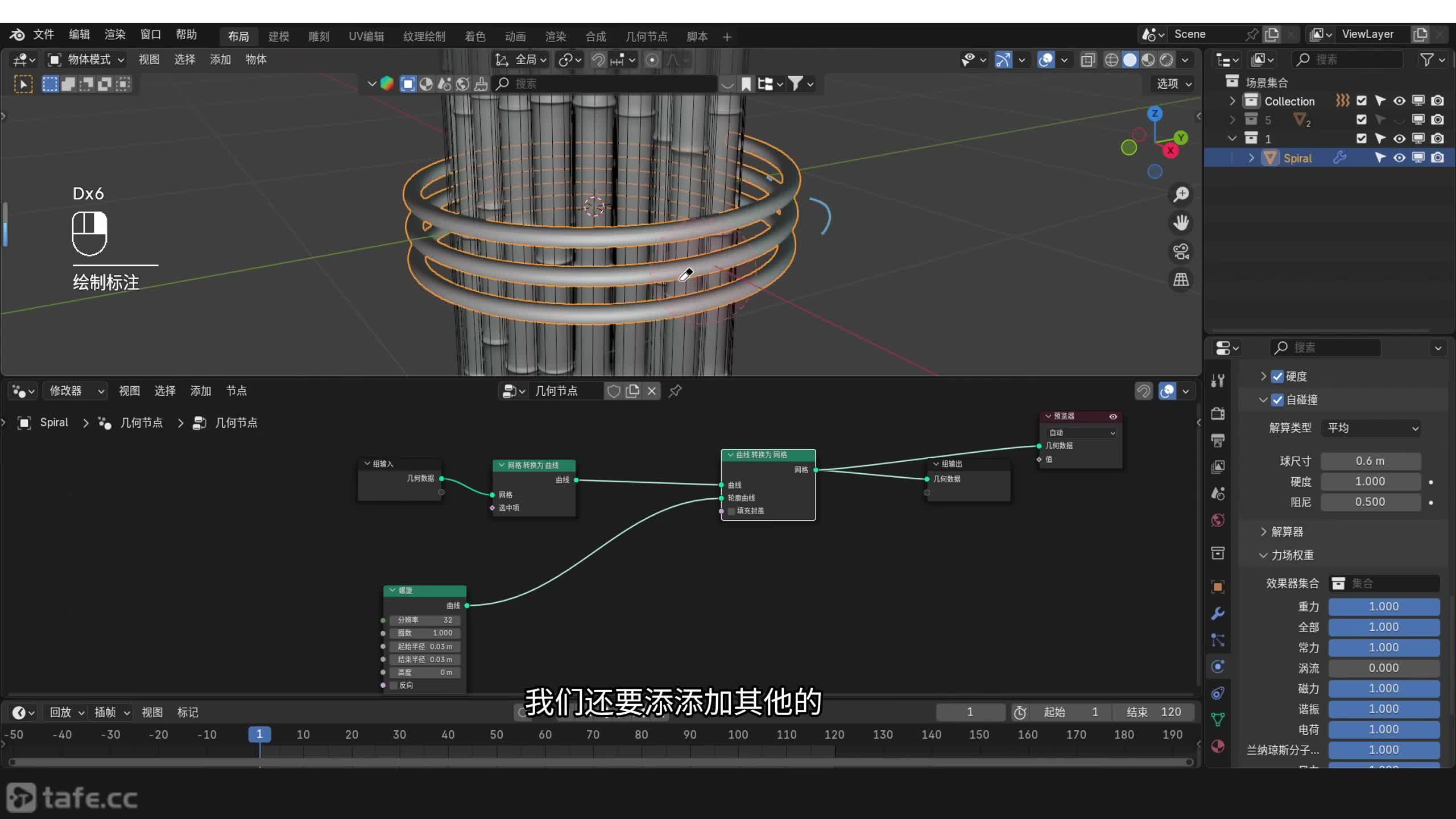Toggle the 填充封盖 checkbox in the node

point(731,511)
